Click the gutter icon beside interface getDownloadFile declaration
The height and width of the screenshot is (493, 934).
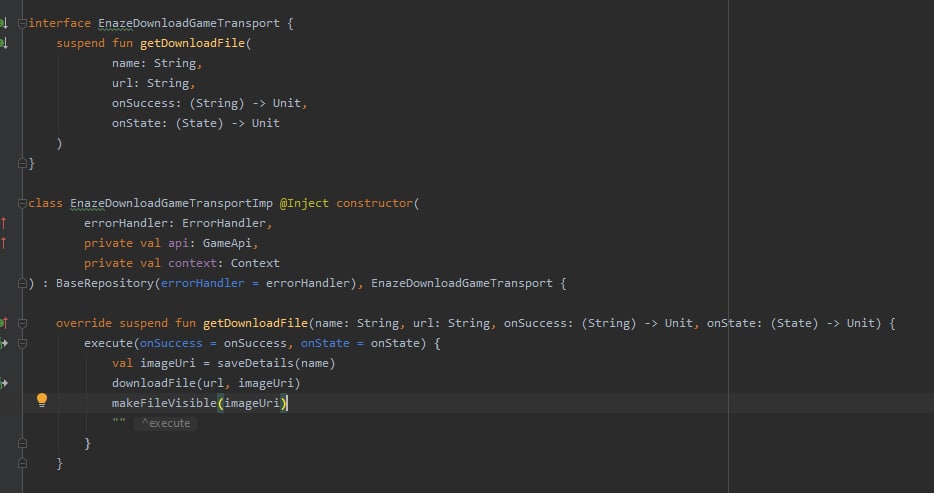(x=3, y=43)
